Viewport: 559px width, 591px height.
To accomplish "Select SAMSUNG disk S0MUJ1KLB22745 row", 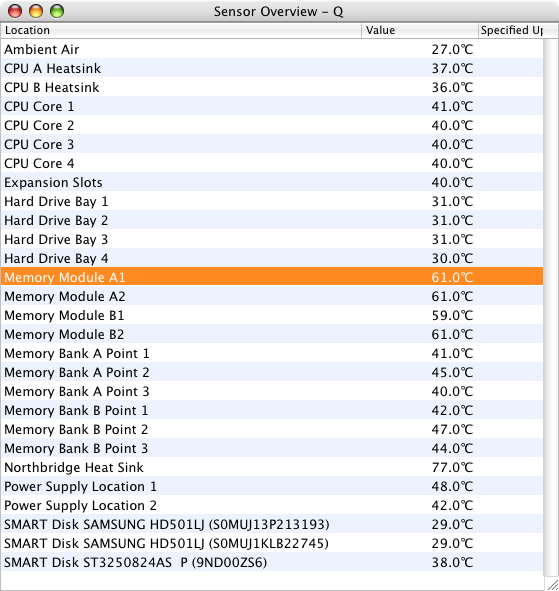I will [272, 543].
